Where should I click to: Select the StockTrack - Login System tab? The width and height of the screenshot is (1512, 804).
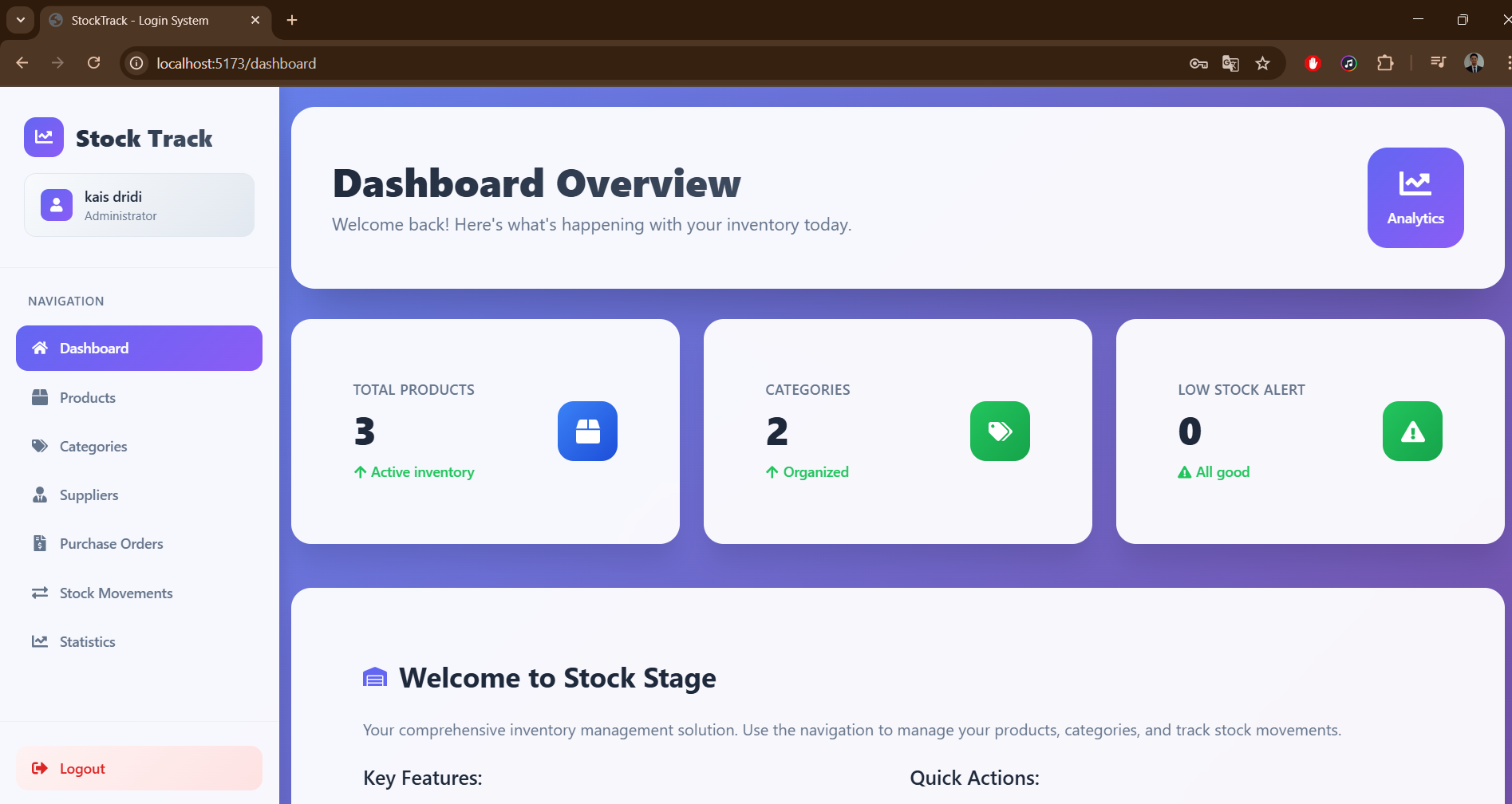155,20
